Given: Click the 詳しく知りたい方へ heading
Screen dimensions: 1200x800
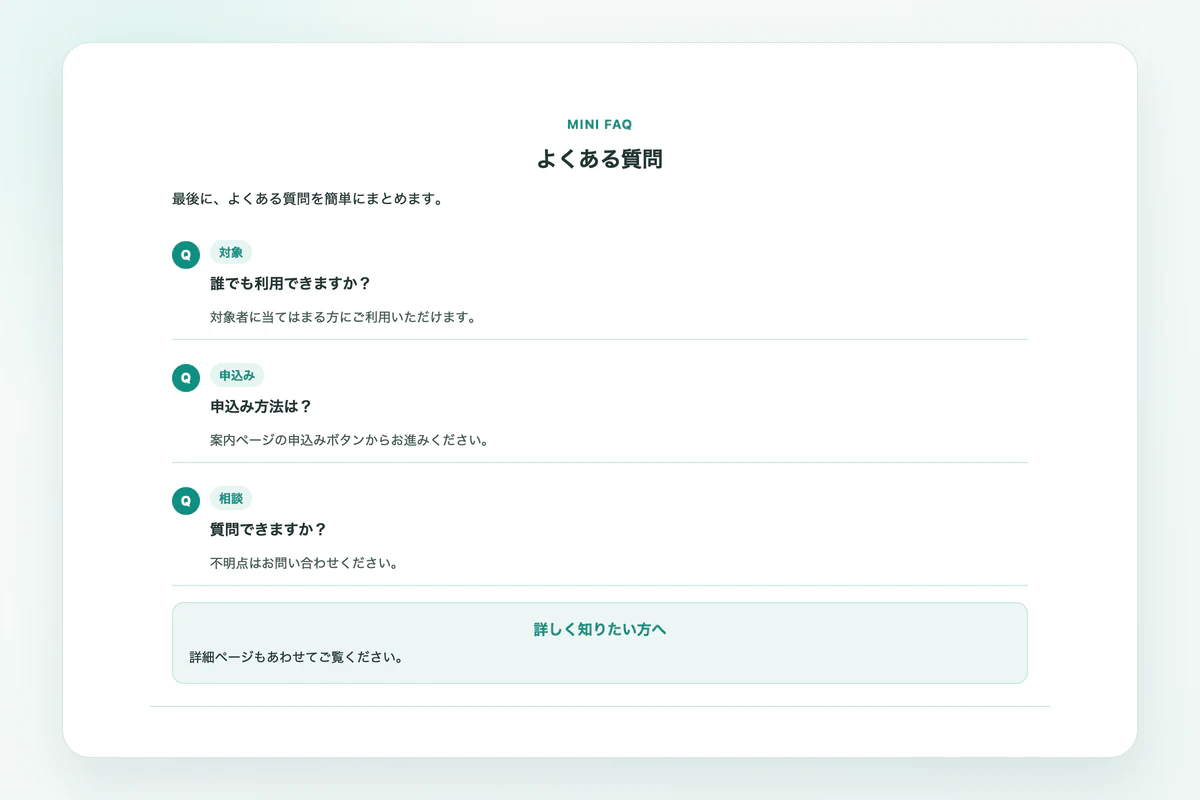Looking at the screenshot, I should [600, 630].
